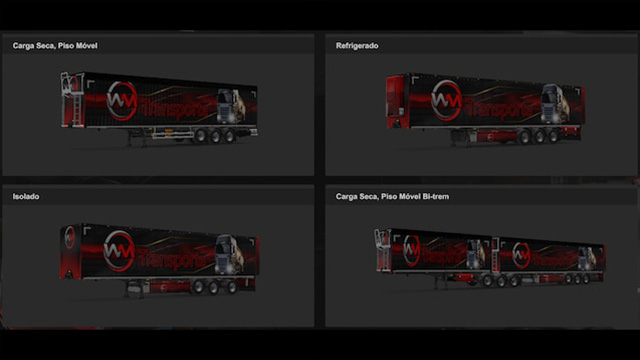
Task: Click the 'Carga Seca, Piso Móvel' header label
Action: coord(55,46)
